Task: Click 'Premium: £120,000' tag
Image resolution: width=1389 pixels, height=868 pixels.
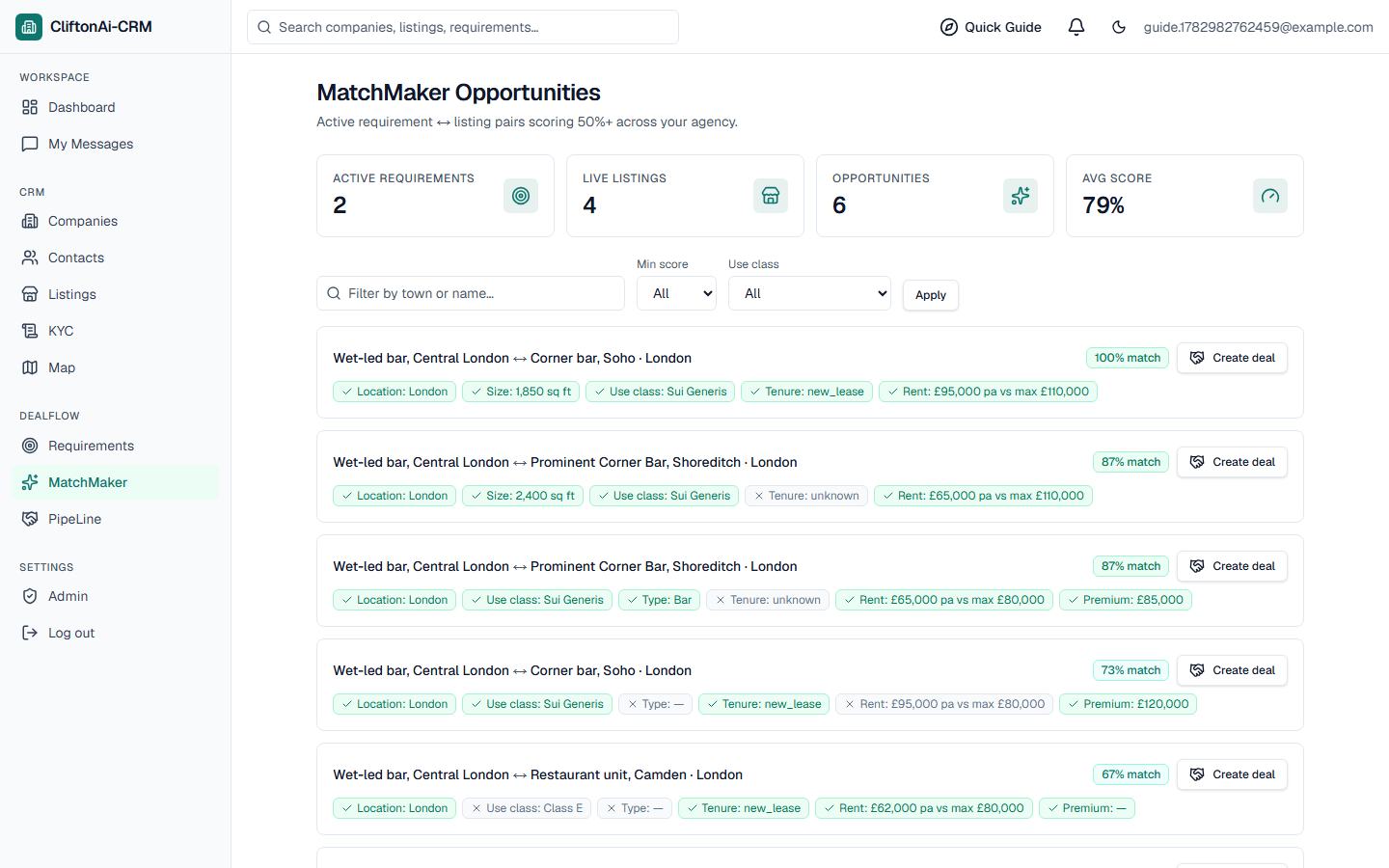Action: click(1129, 704)
